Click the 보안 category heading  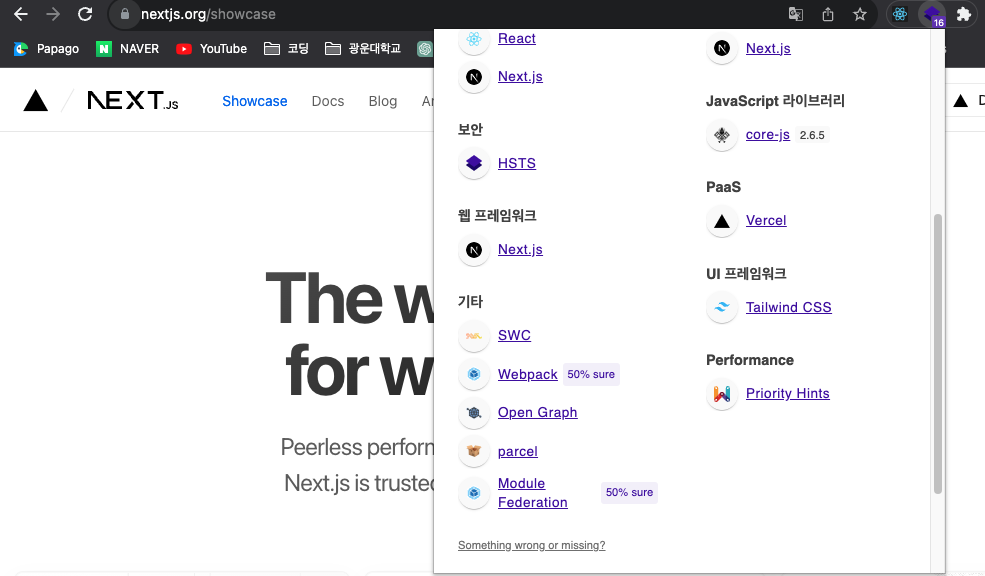coord(470,129)
